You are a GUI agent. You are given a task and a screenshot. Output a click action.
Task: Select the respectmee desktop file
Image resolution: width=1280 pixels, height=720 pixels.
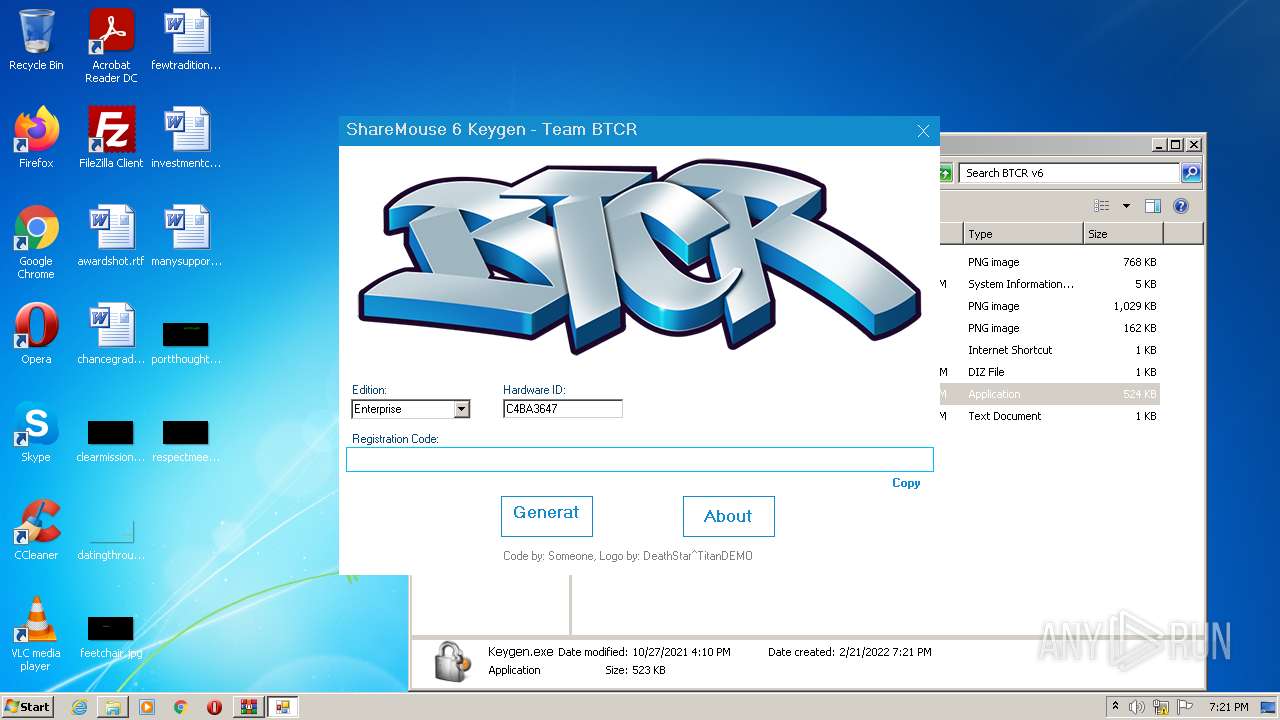point(186,441)
